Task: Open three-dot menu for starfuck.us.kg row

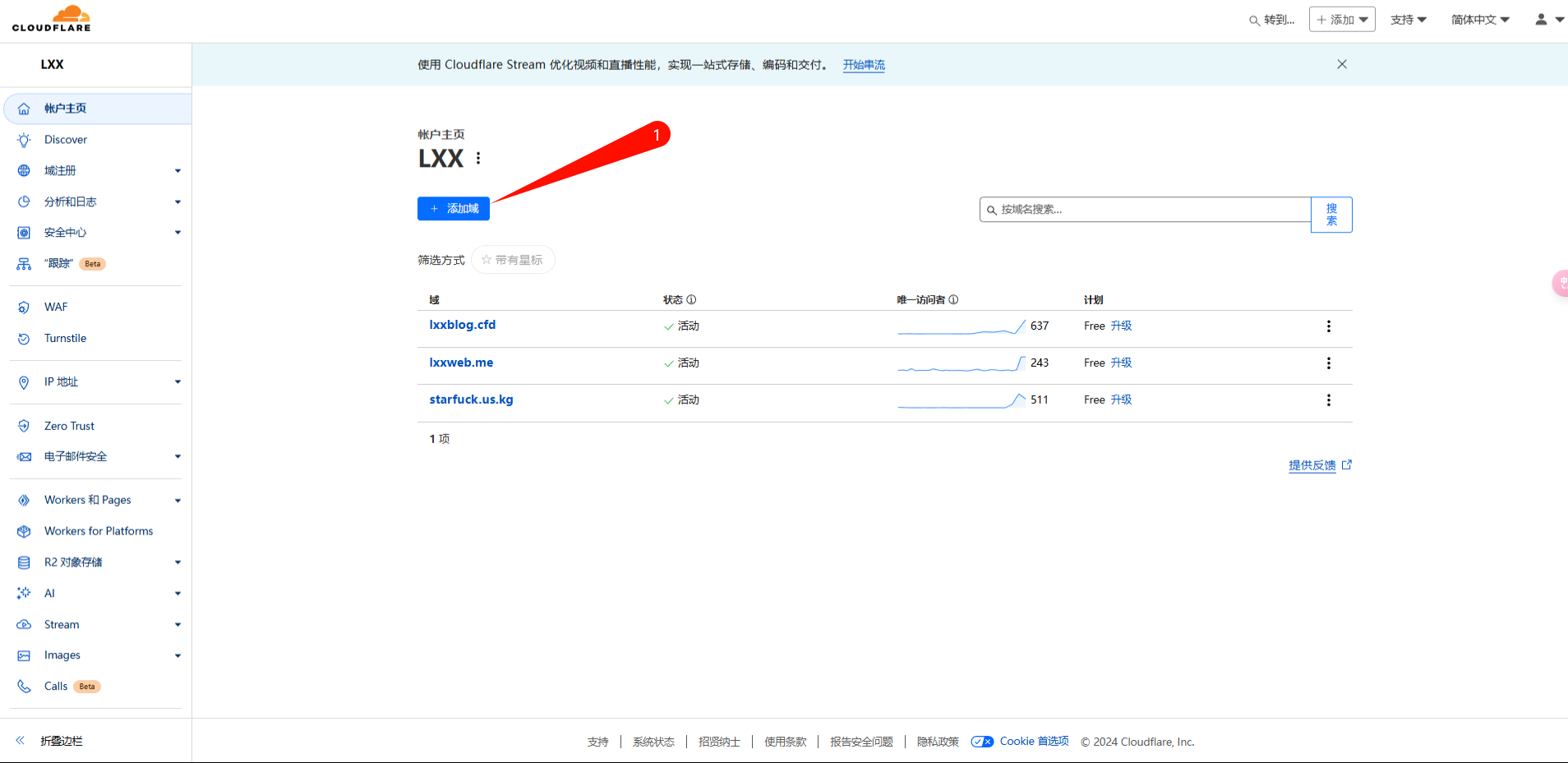Action: click(x=1328, y=400)
